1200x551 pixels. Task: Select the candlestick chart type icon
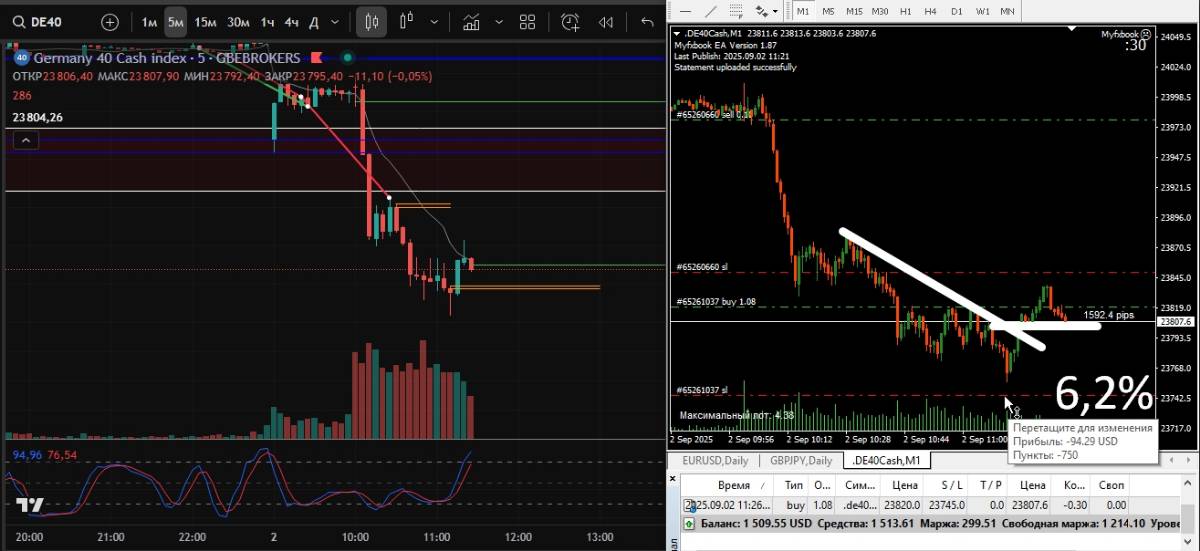[372, 22]
